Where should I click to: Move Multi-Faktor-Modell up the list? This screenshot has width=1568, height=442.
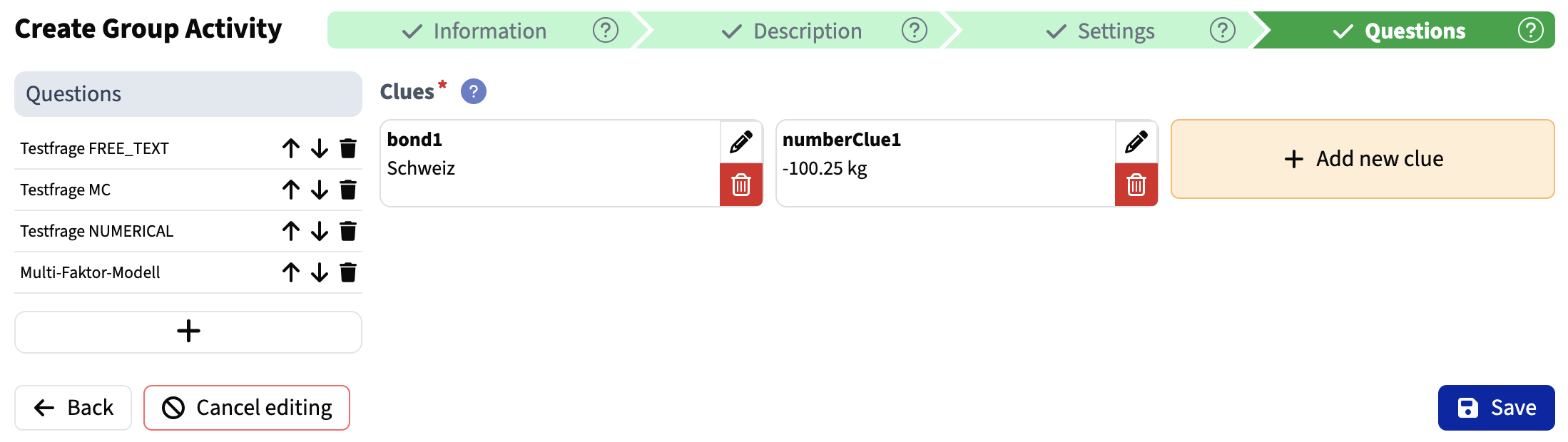[290, 272]
